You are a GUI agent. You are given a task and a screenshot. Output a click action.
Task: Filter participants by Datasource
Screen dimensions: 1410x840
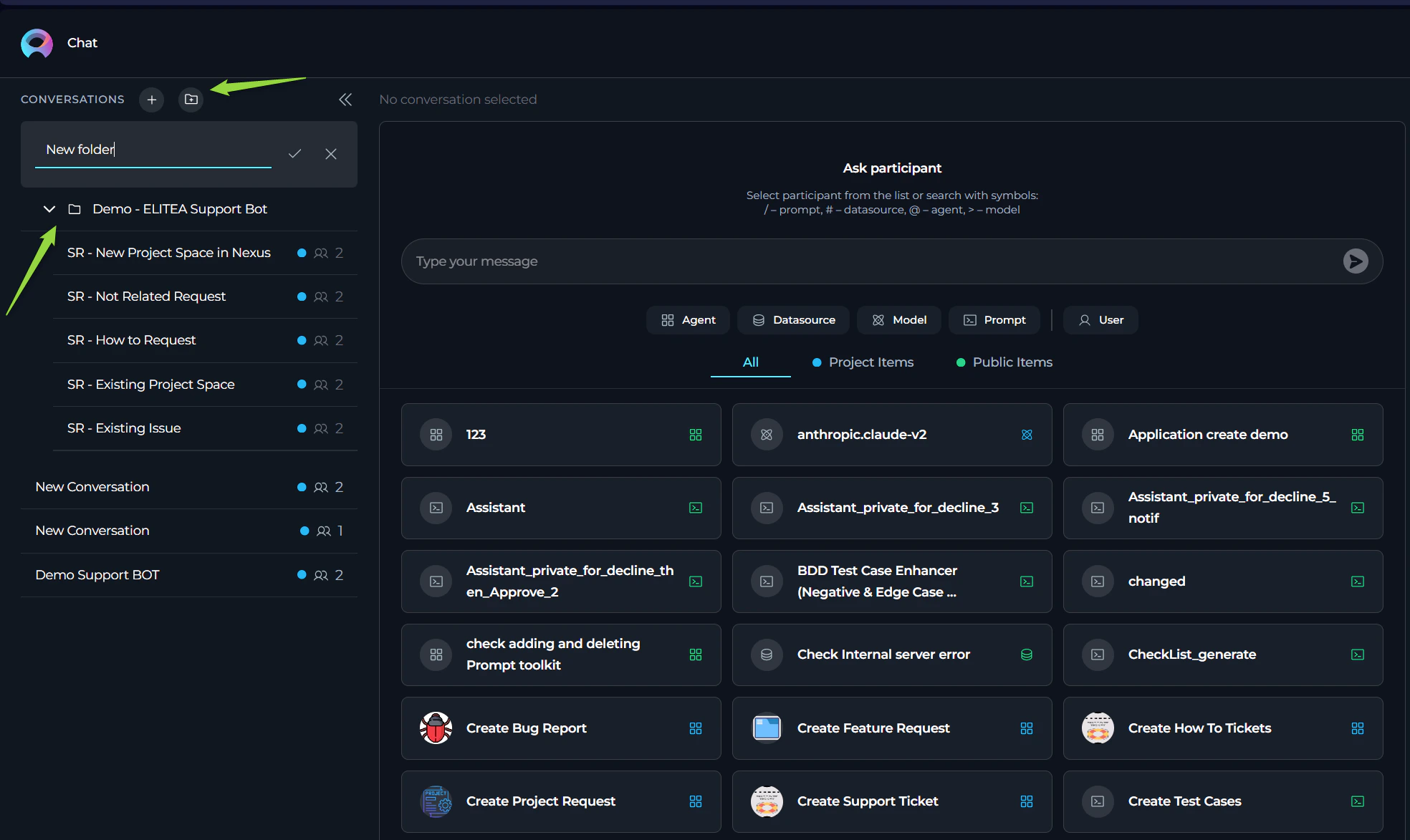click(793, 320)
